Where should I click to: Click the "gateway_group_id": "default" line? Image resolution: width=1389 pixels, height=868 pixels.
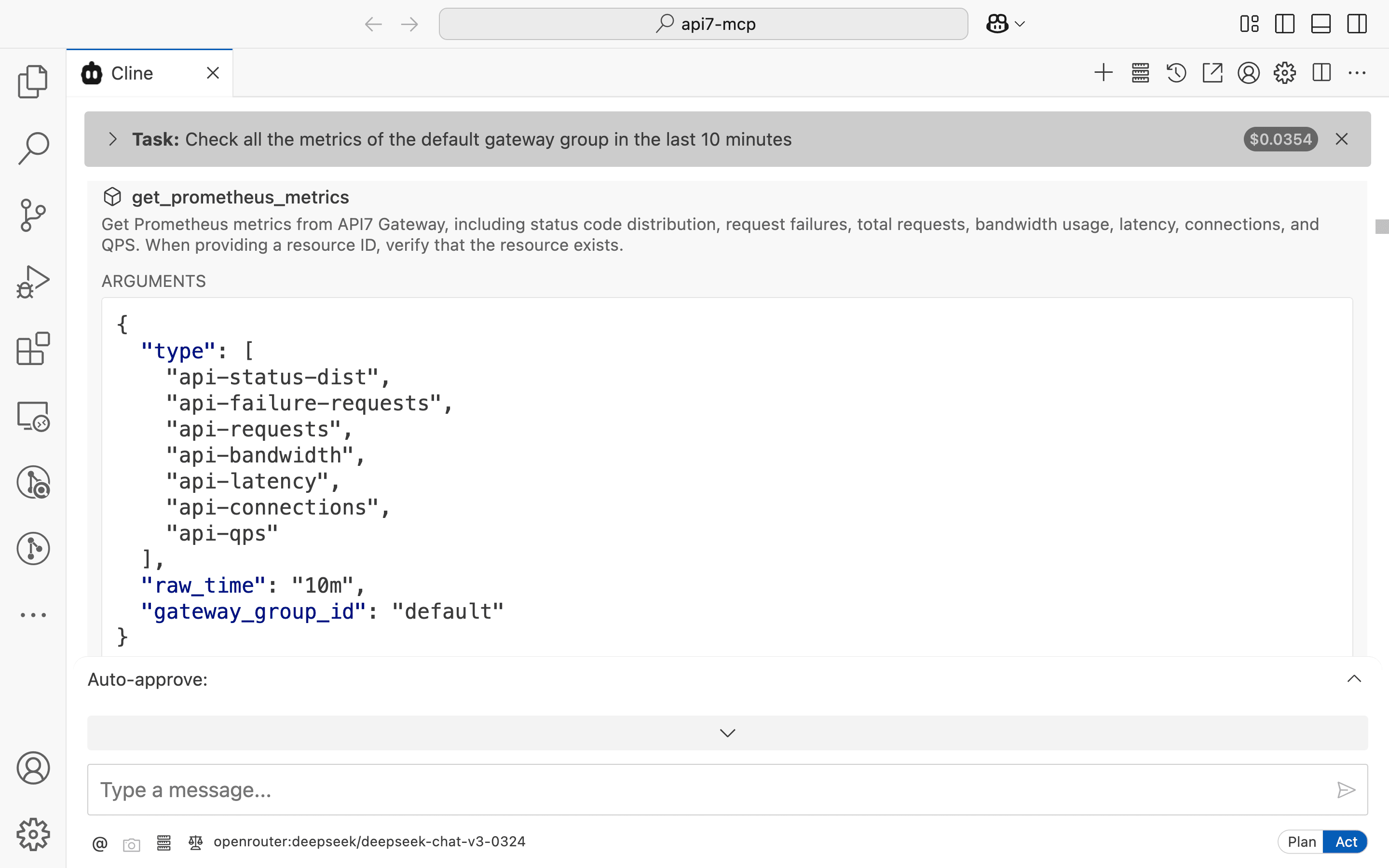click(322, 611)
